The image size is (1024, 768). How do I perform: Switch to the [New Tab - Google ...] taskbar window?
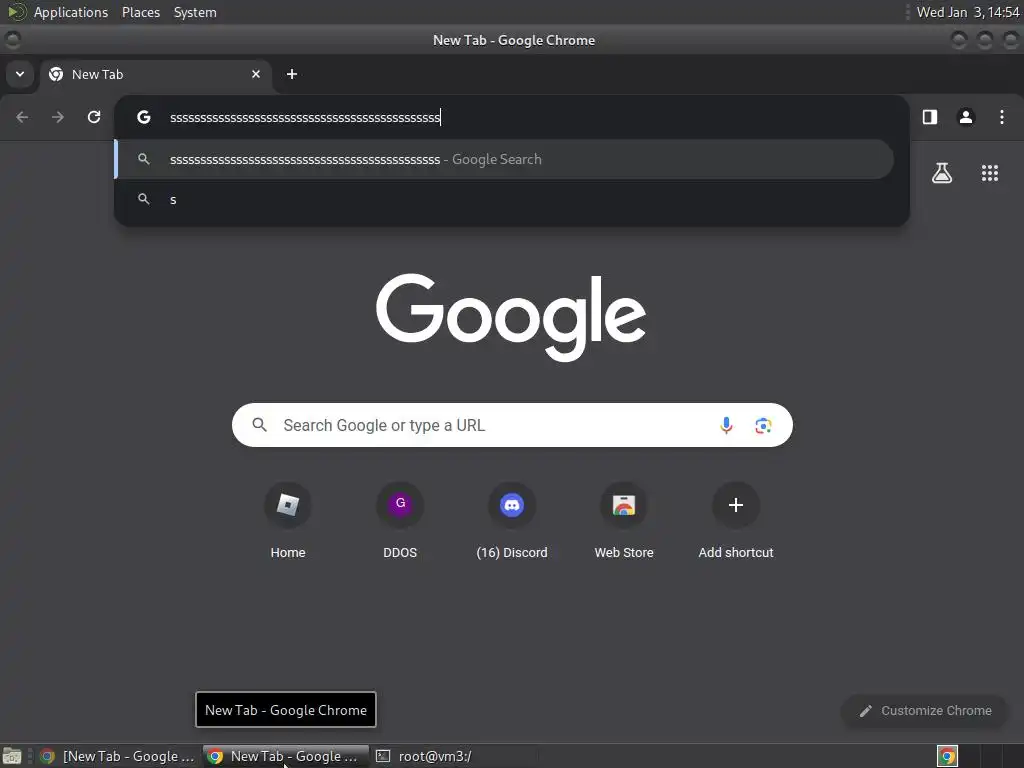(x=118, y=756)
